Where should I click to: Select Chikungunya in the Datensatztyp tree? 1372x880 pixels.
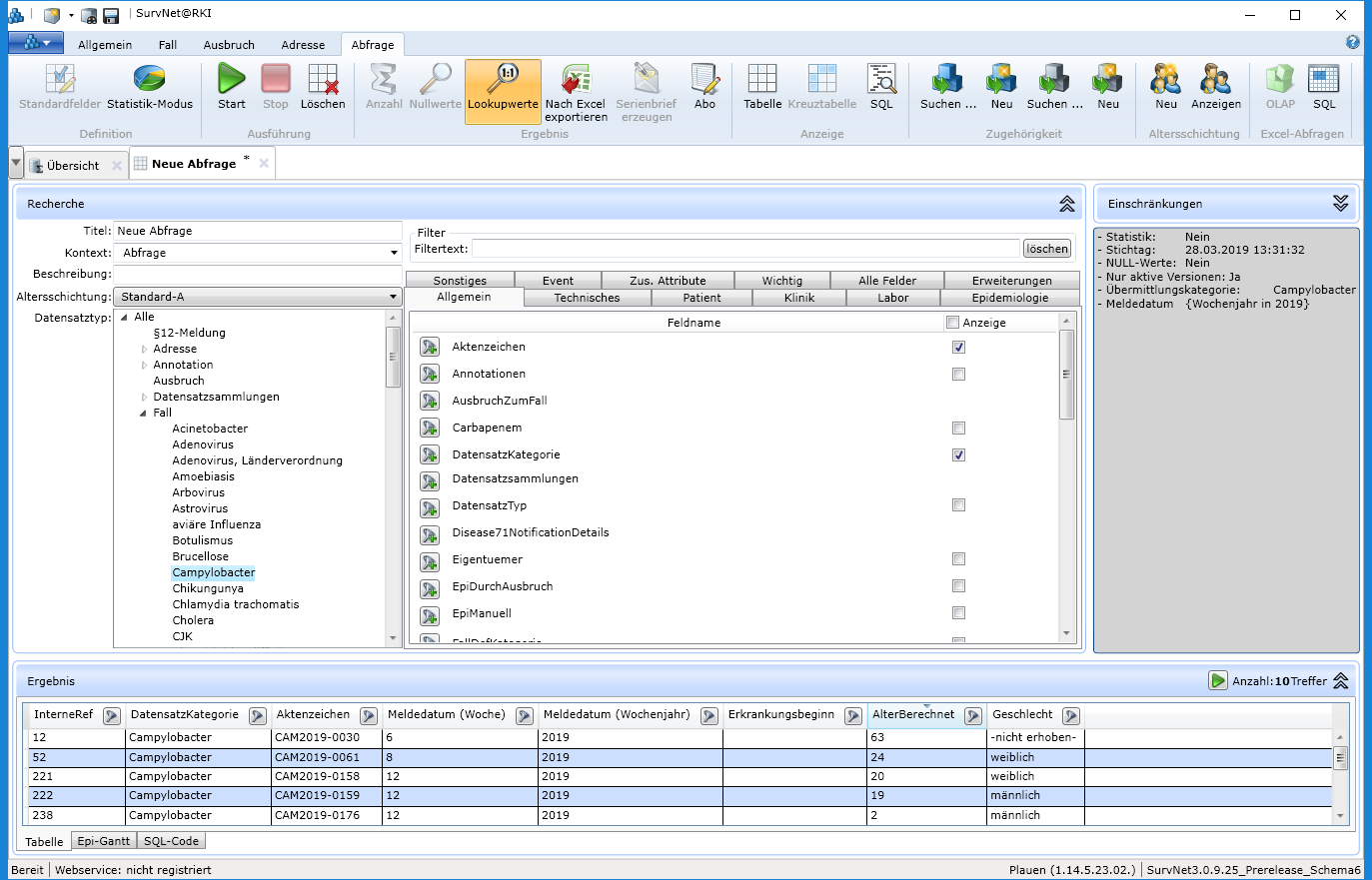(x=208, y=588)
